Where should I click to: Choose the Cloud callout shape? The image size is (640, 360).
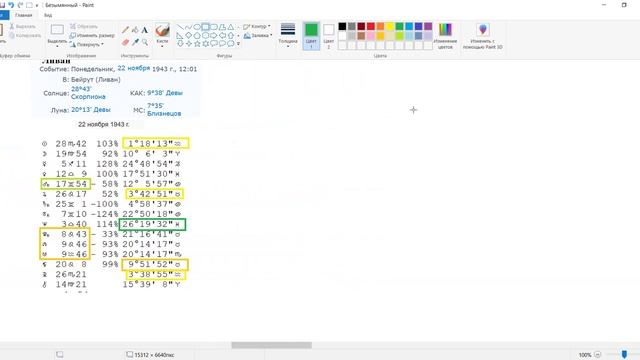coord(231,44)
